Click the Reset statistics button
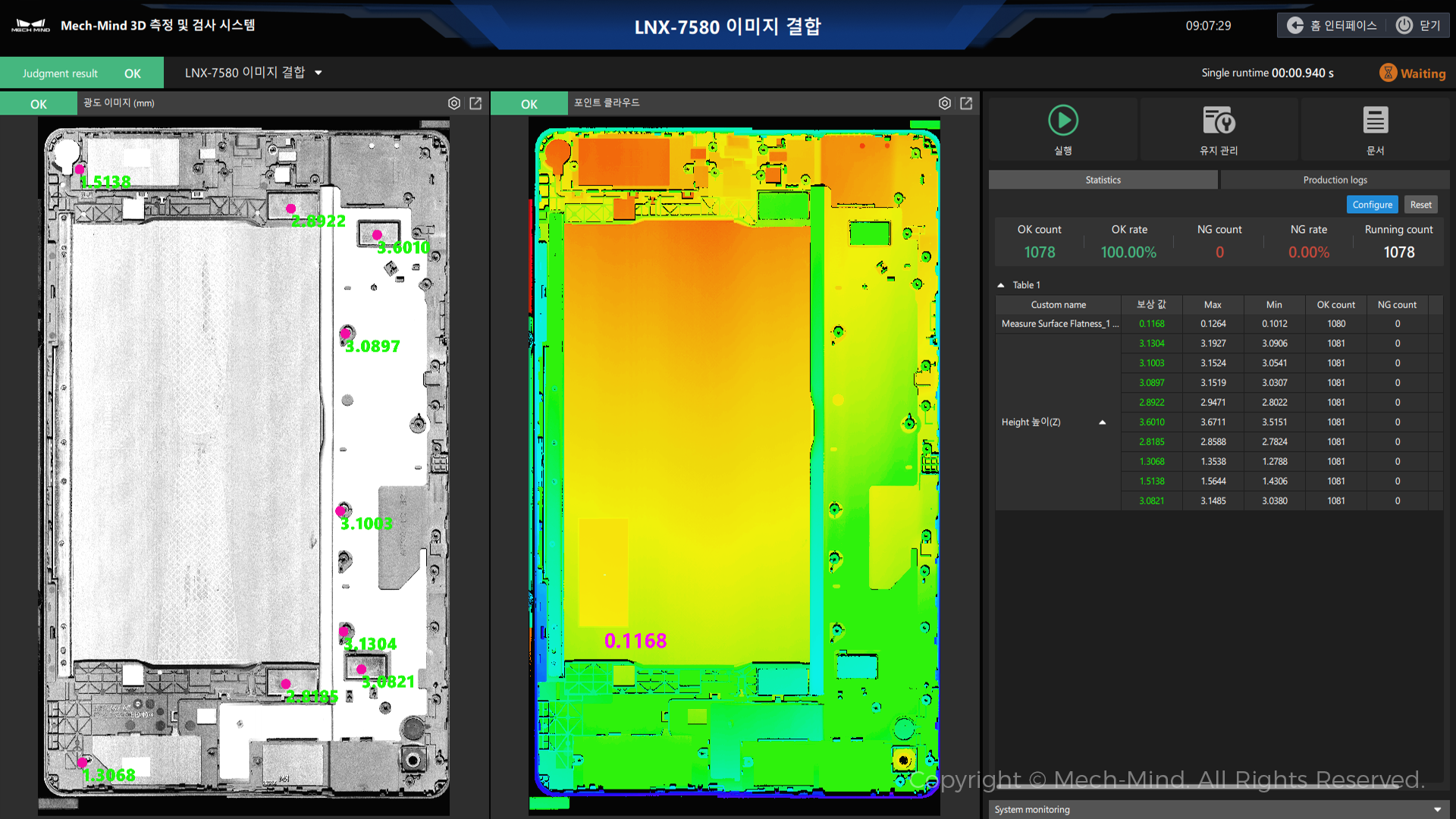 [1420, 205]
